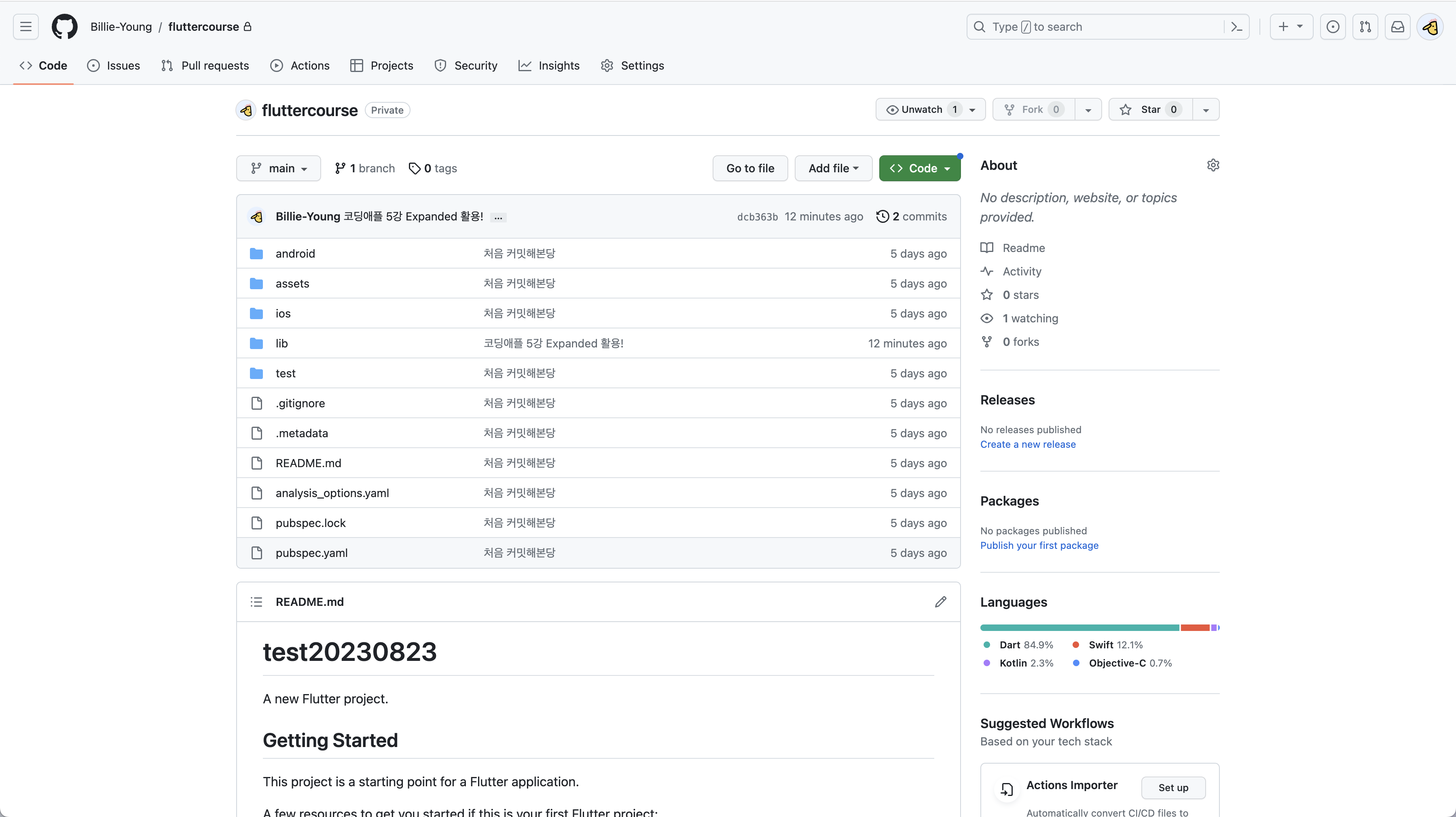
Task: Open the hamburger navigation menu
Action: [x=26, y=27]
